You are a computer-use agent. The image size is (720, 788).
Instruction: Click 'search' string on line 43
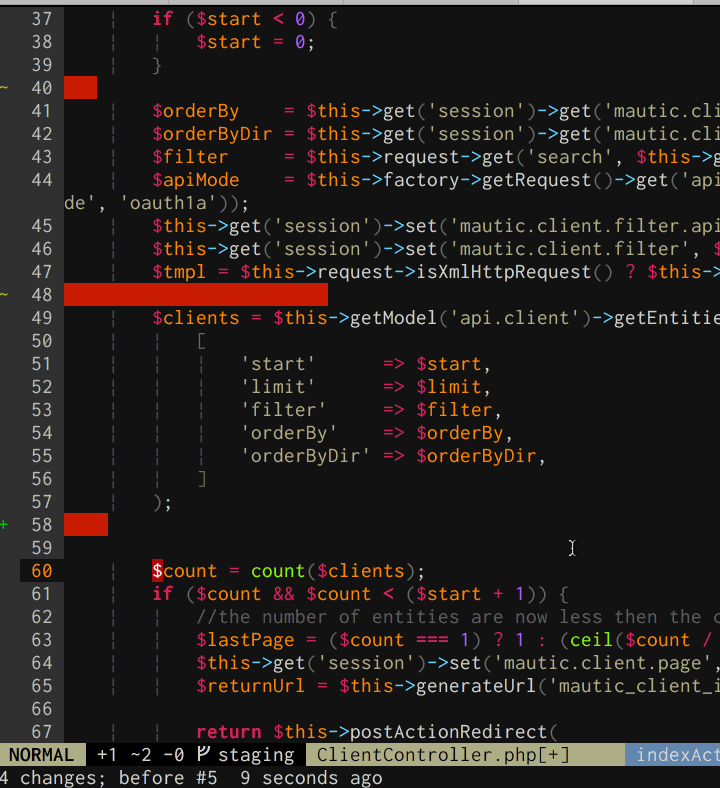tap(569, 157)
